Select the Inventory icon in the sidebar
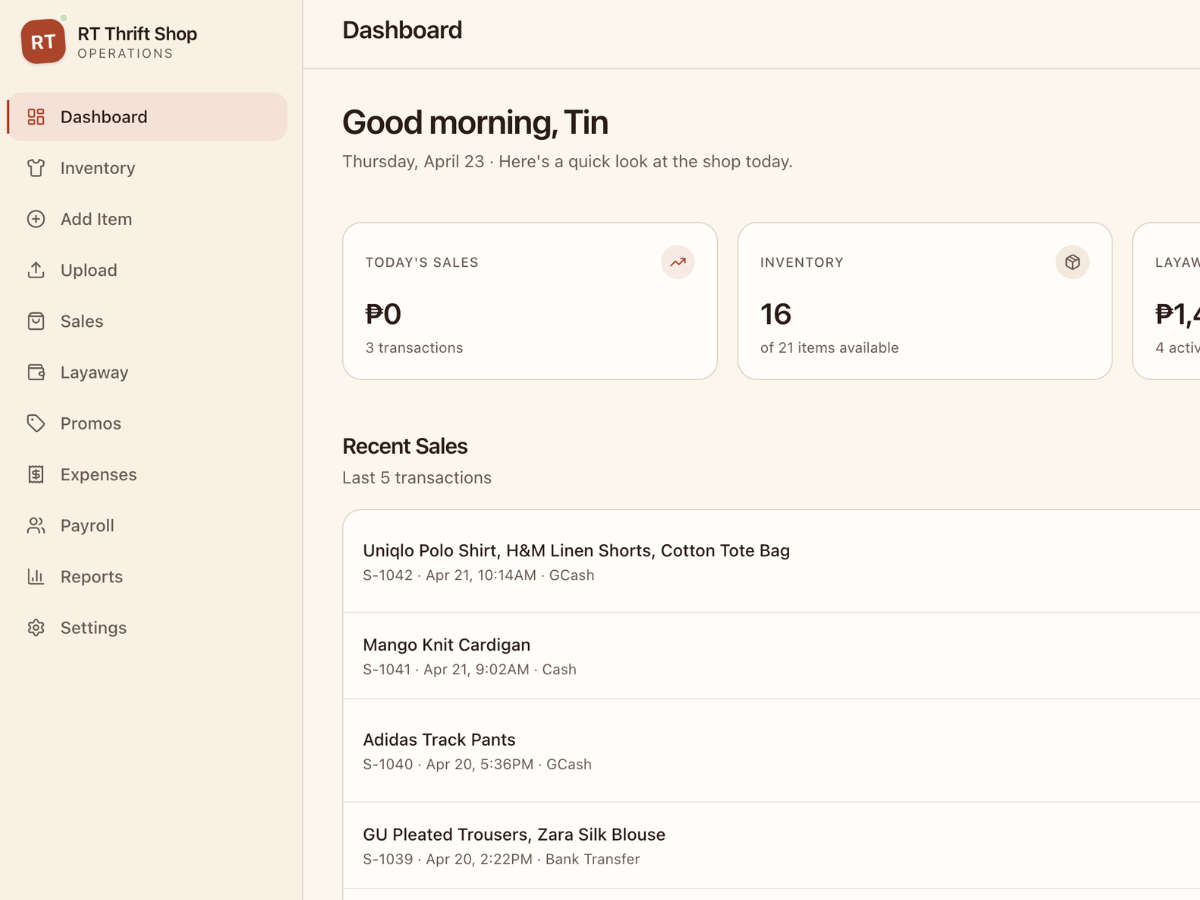 36,167
